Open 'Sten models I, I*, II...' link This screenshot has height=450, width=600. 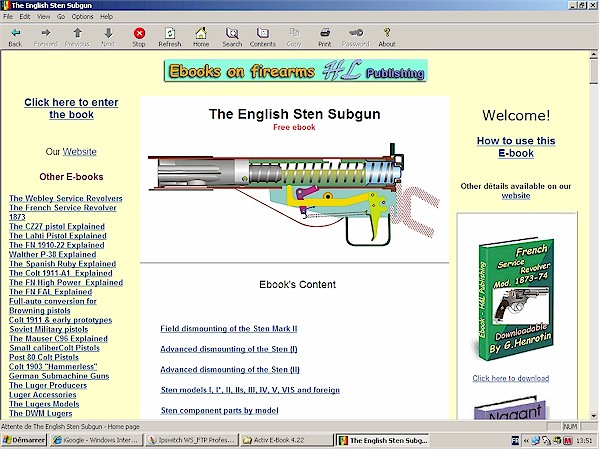(250, 390)
